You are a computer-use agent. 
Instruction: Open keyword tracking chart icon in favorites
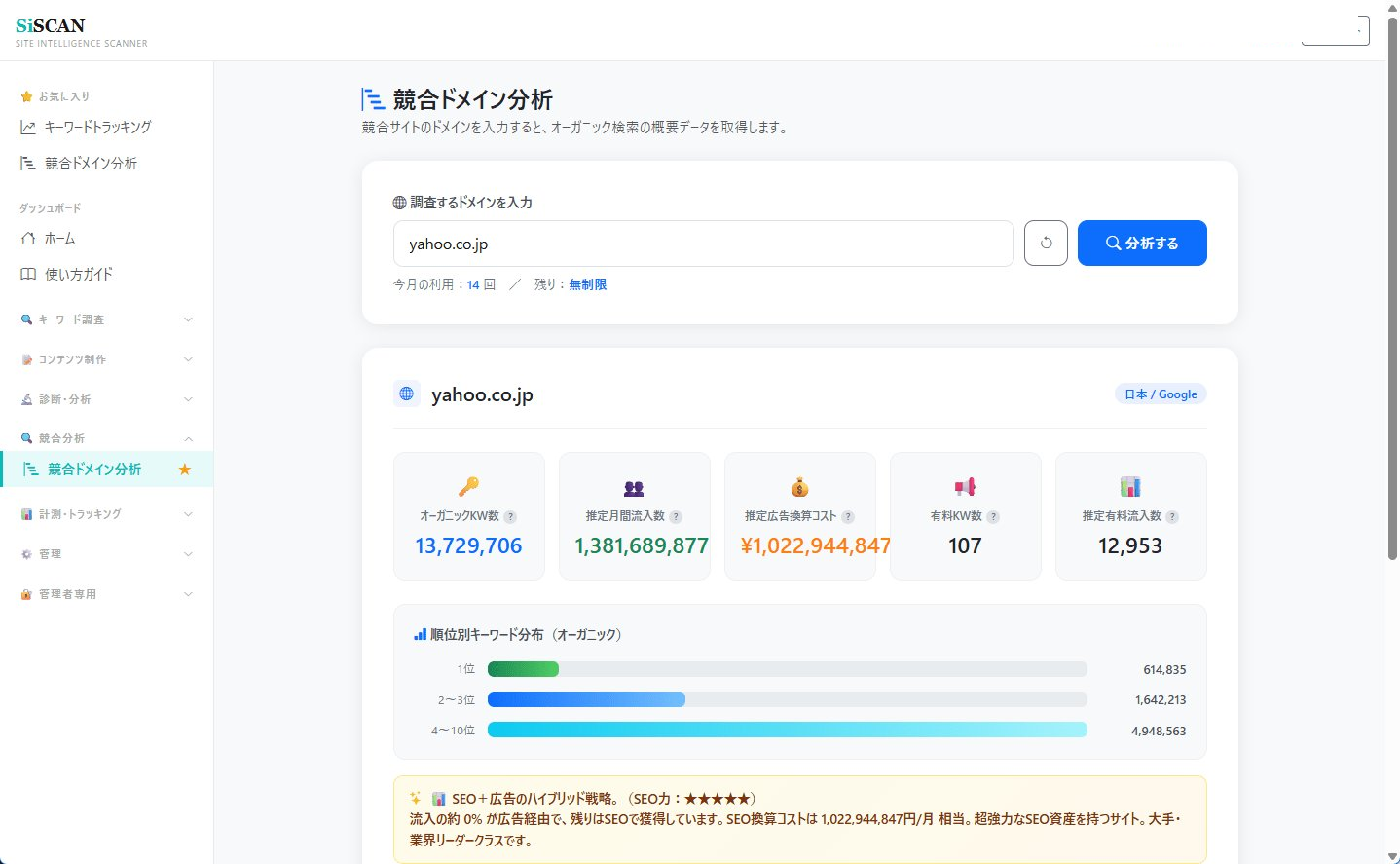[x=28, y=128]
